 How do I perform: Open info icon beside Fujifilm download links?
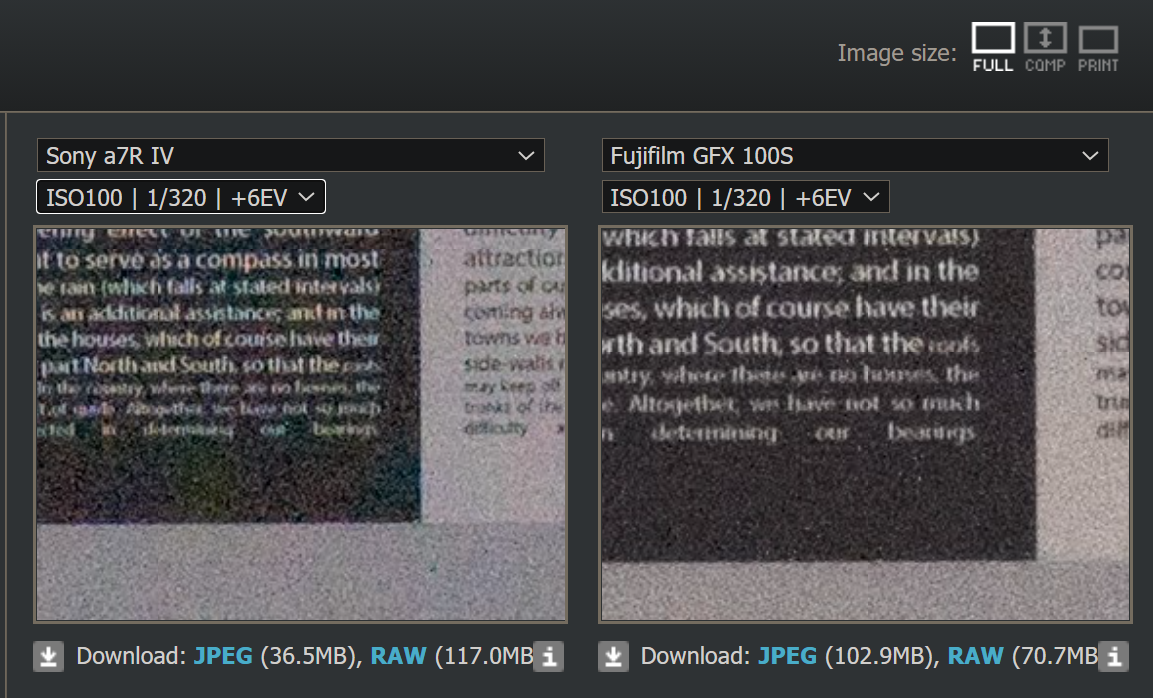coord(1113,656)
